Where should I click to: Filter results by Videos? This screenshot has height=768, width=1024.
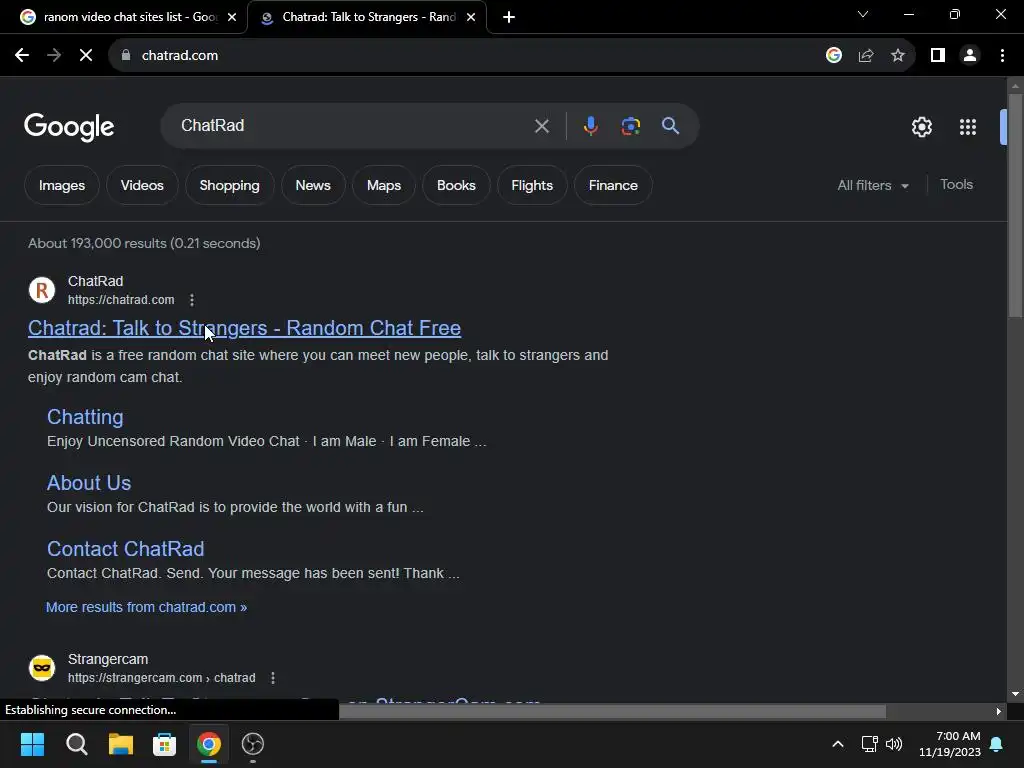click(142, 185)
